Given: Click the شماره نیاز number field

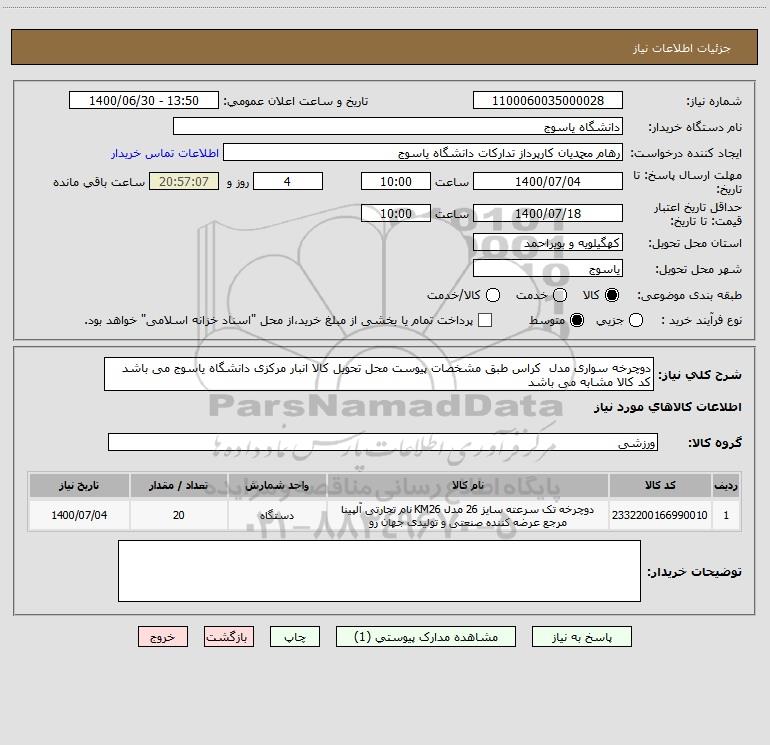Looking at the screenshot, I should [x=548, y=100].
